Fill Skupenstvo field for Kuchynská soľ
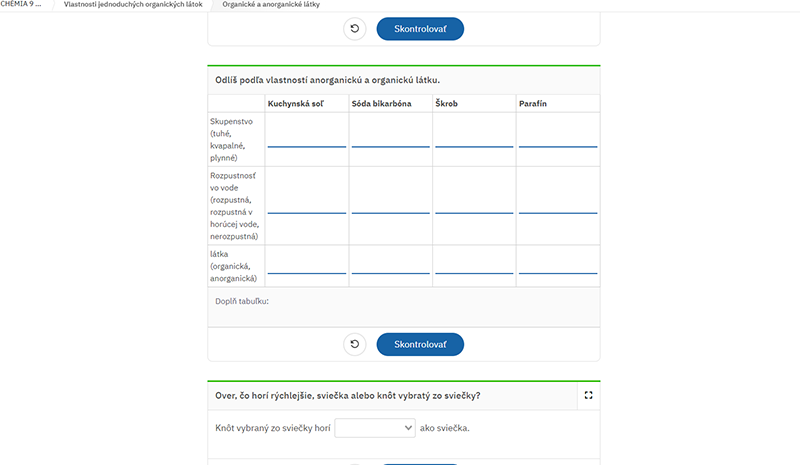Viewport: 800px width, 465px height. [x=307, y=140]
